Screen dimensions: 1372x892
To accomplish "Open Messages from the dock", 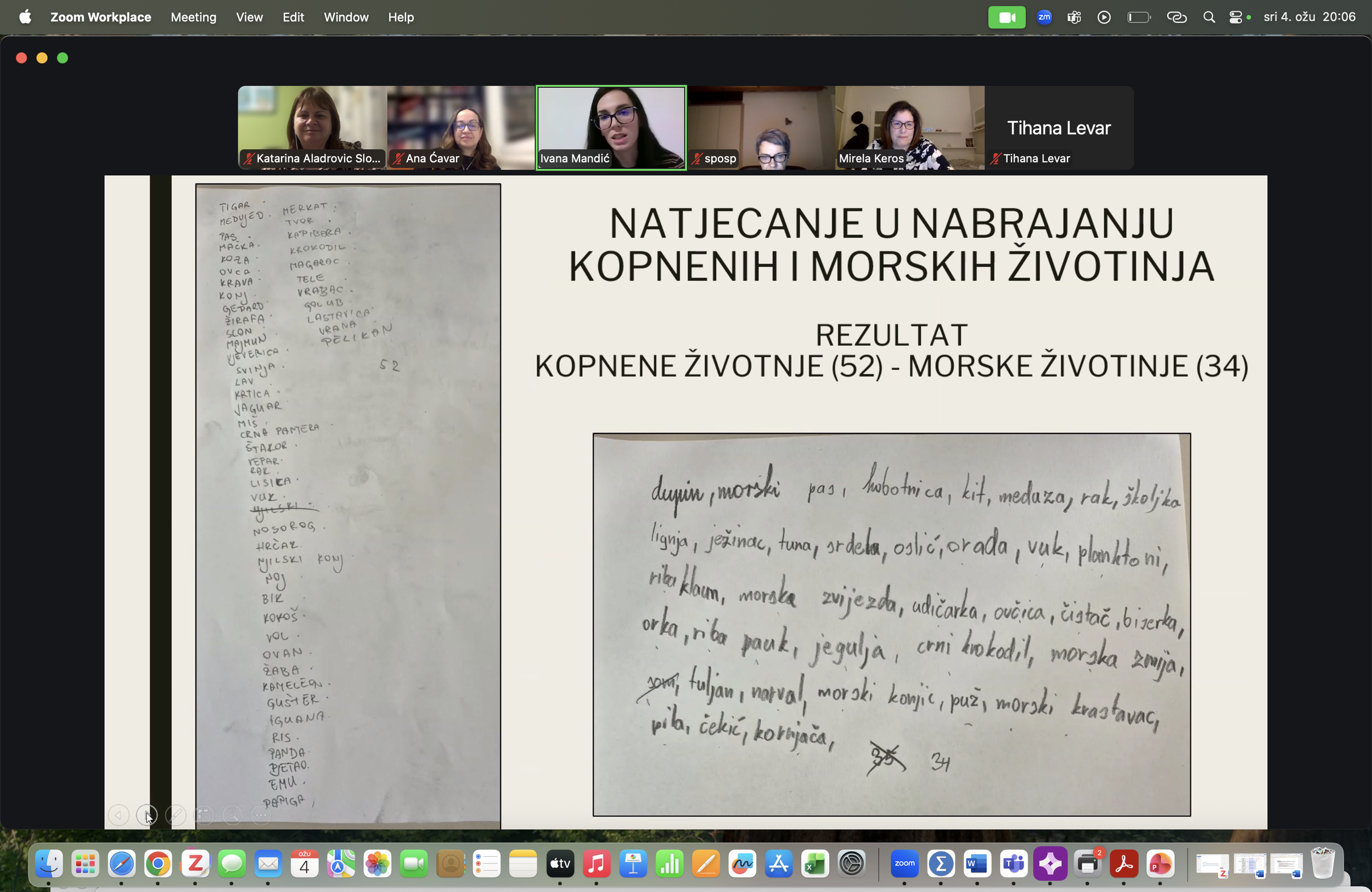I will pos(232,864).
